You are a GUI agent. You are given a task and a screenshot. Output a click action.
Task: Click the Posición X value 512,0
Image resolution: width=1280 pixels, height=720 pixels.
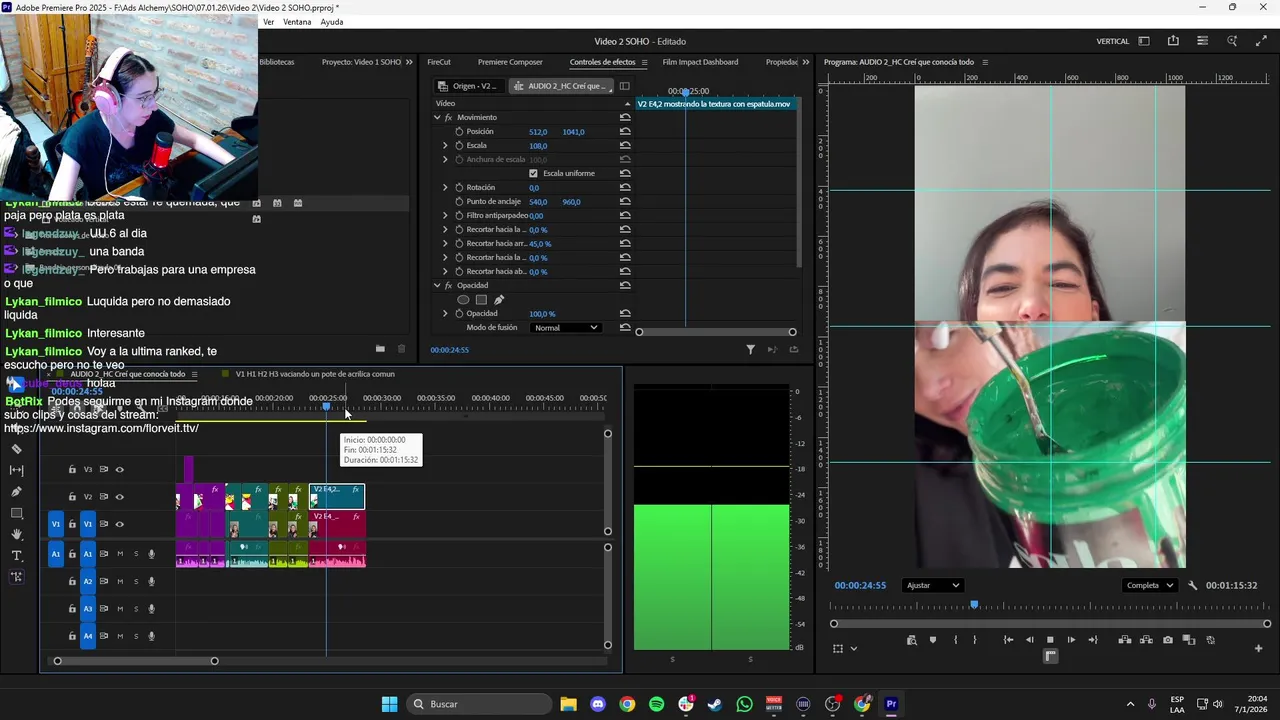point(538,131)
